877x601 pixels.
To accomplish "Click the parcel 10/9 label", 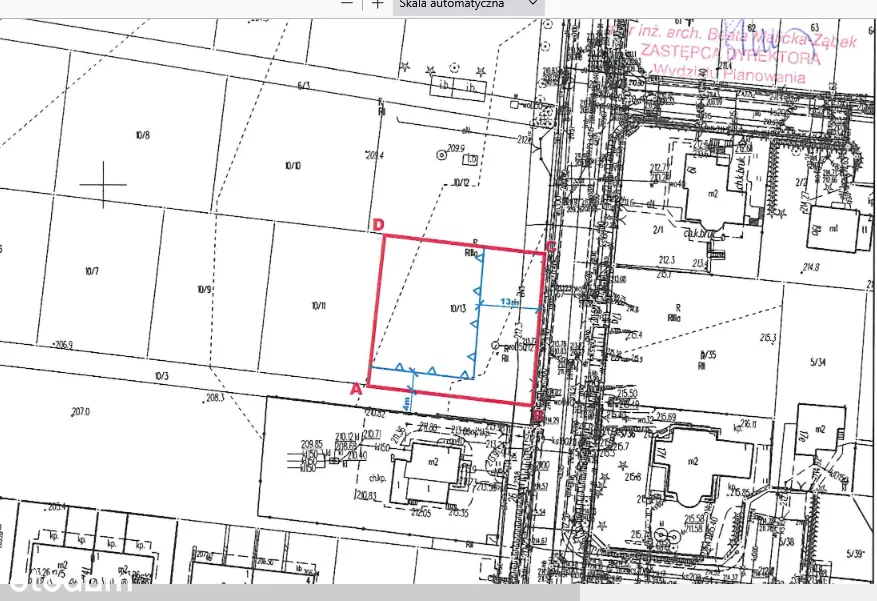I will [204, 289].
